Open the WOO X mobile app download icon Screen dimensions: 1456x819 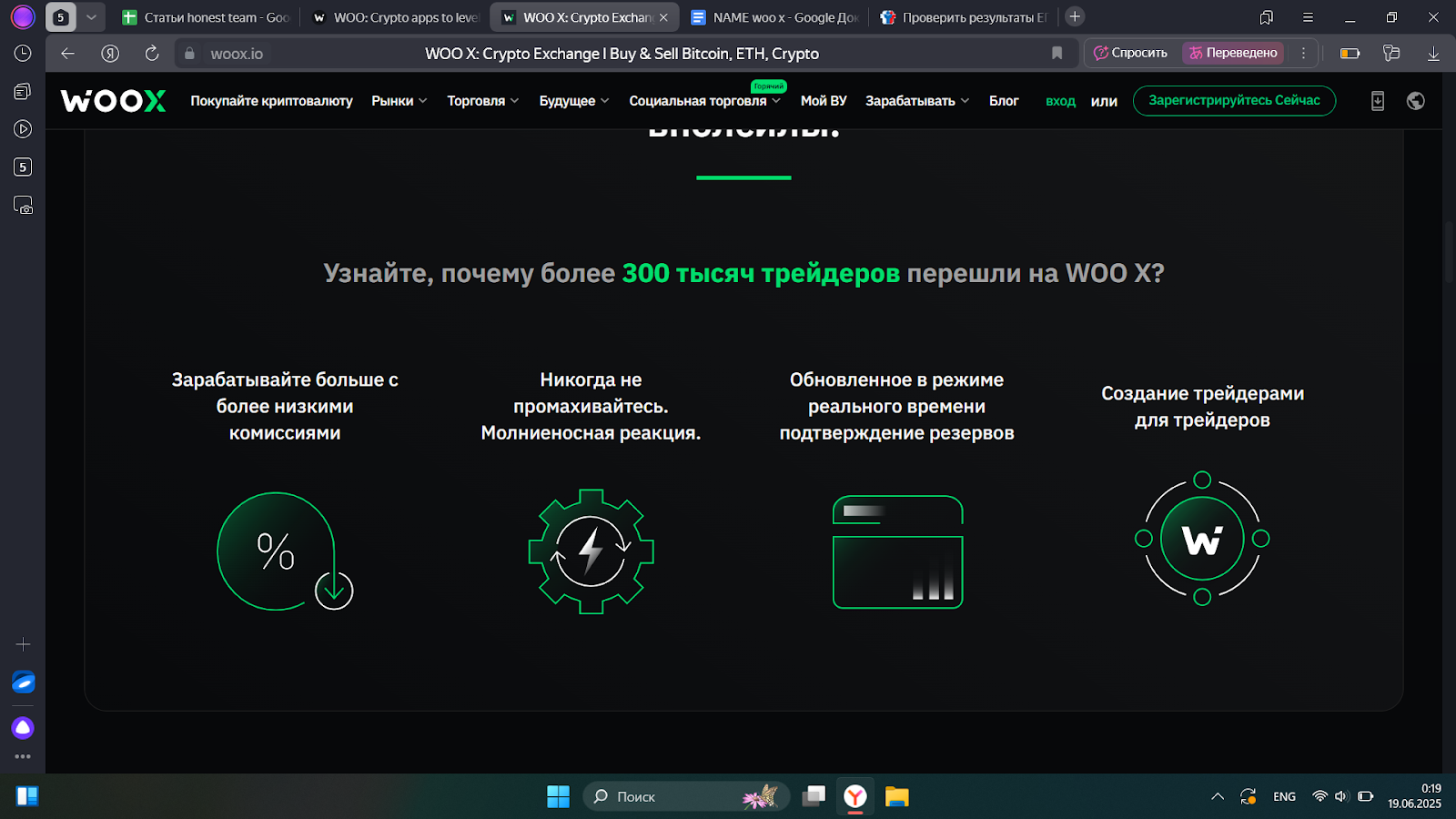1378,101
